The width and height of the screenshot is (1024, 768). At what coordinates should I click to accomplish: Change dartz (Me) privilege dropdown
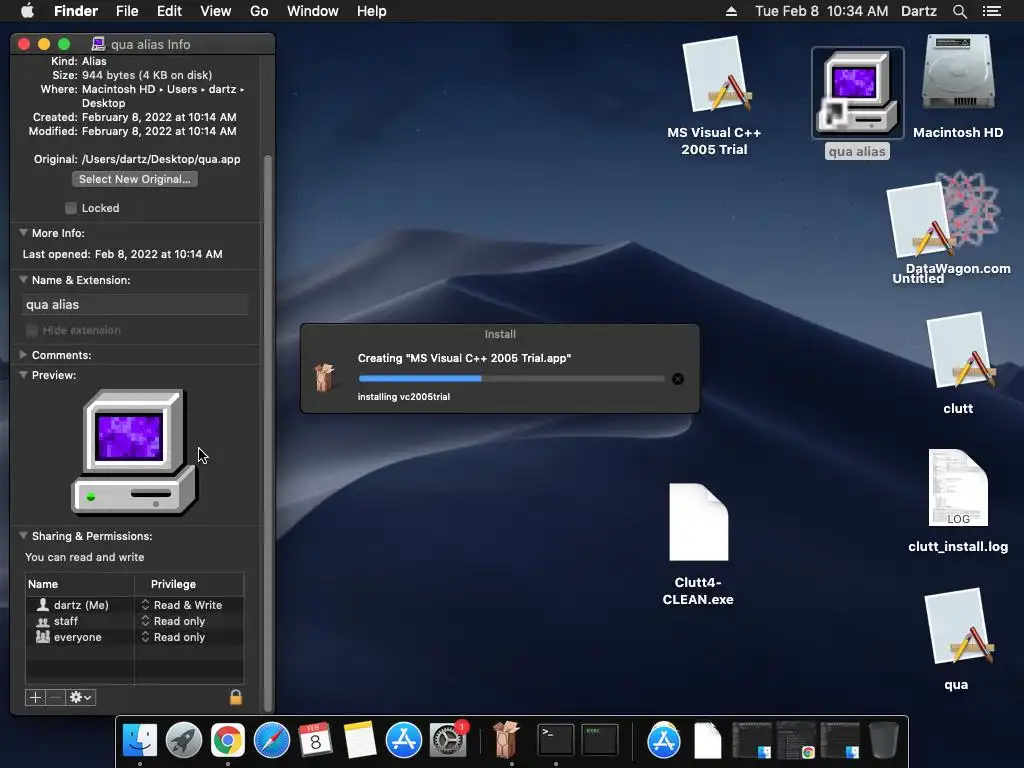182,605
